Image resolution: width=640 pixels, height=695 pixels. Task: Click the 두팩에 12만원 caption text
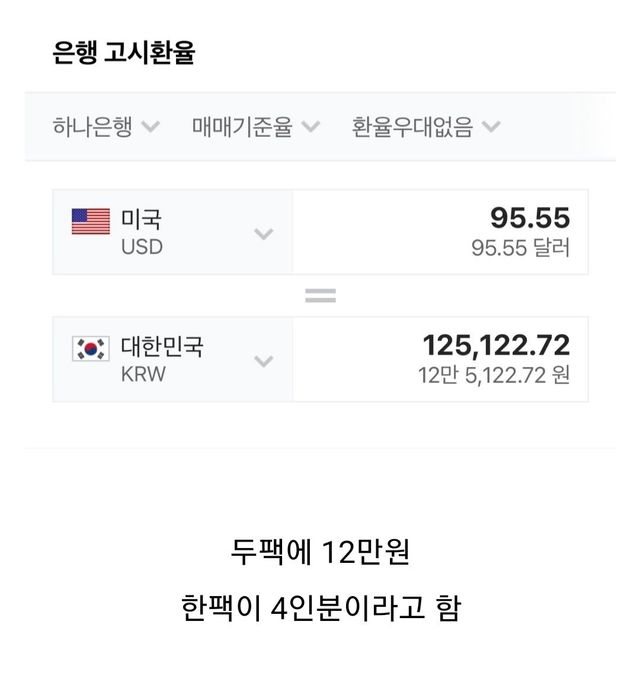click(x=320, y=551)
